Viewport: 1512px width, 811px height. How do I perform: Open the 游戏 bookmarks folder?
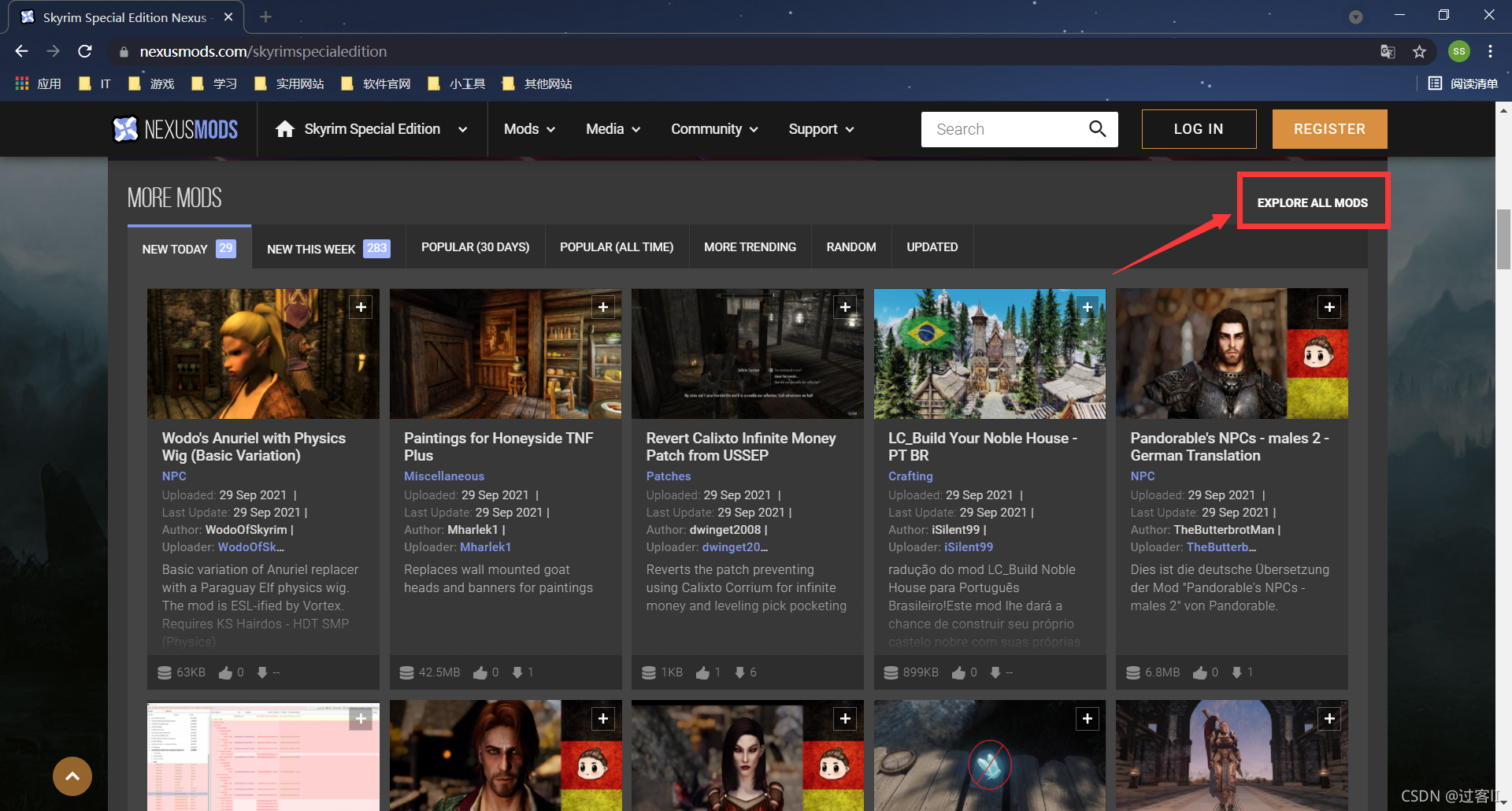tap(152, 83)
